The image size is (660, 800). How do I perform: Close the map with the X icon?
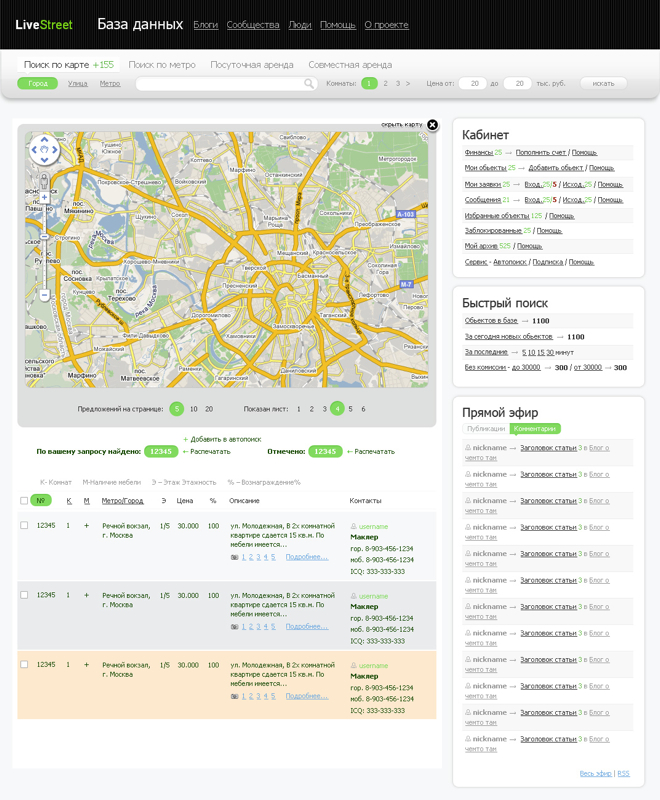tap(432, 125)
